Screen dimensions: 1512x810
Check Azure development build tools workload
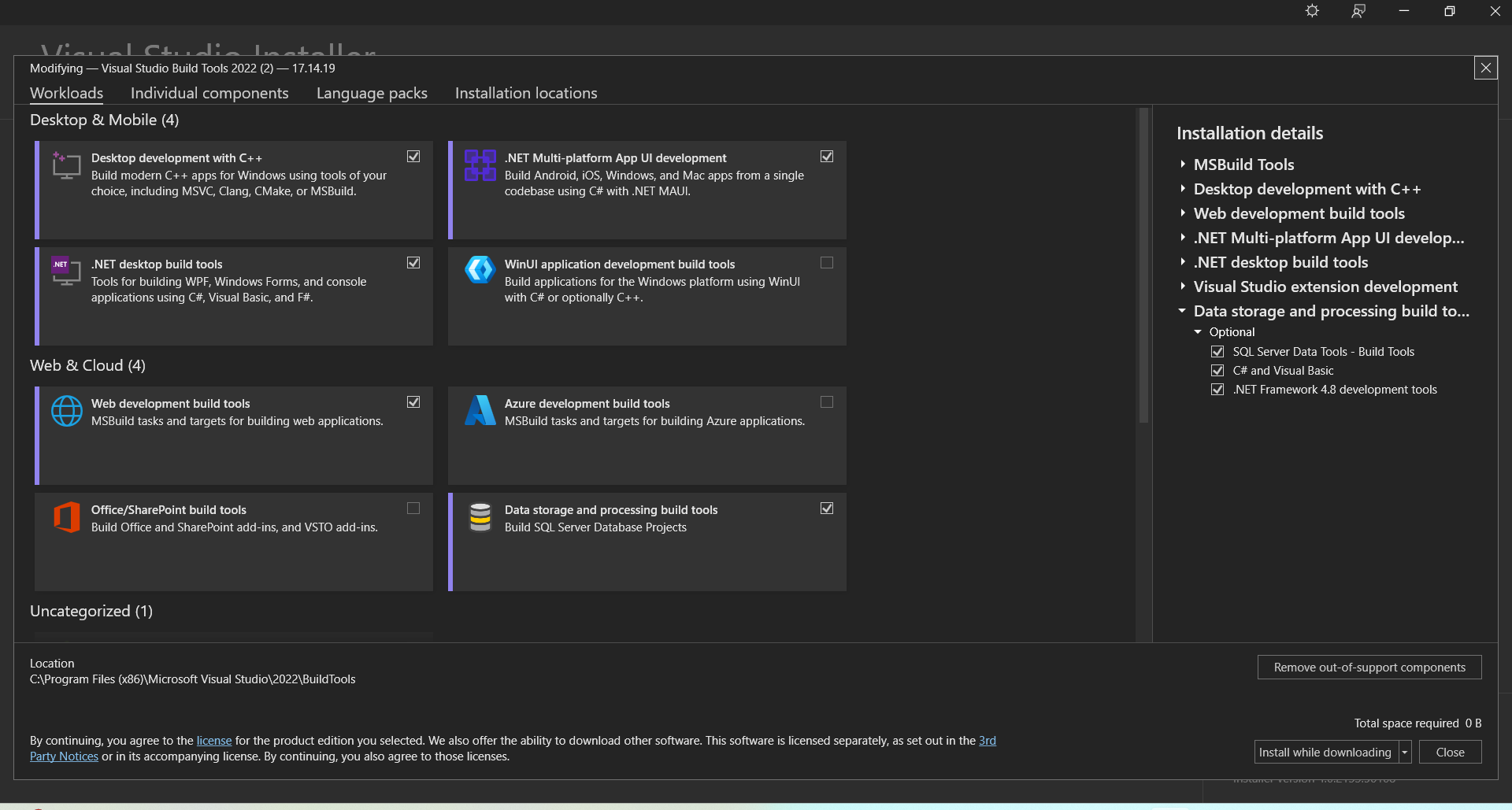pos(827,402)
